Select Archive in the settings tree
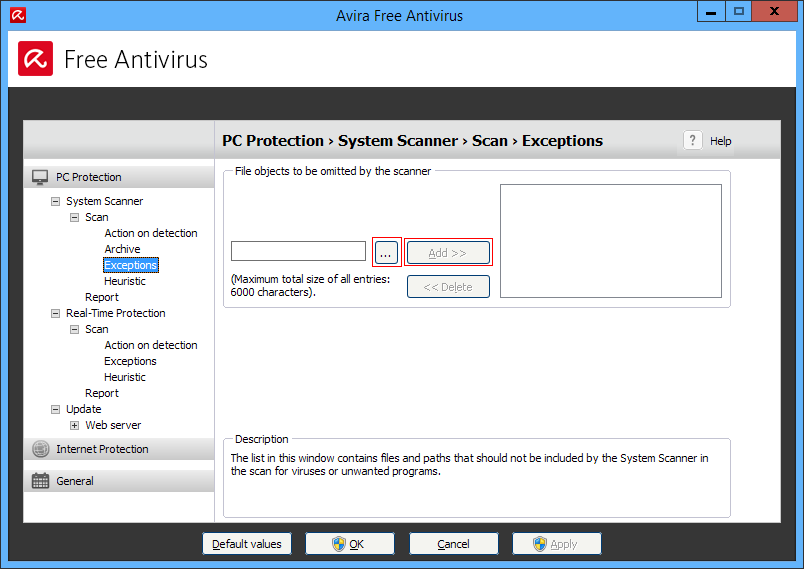This screenshot has height=569, width=804. coord(122,249)
